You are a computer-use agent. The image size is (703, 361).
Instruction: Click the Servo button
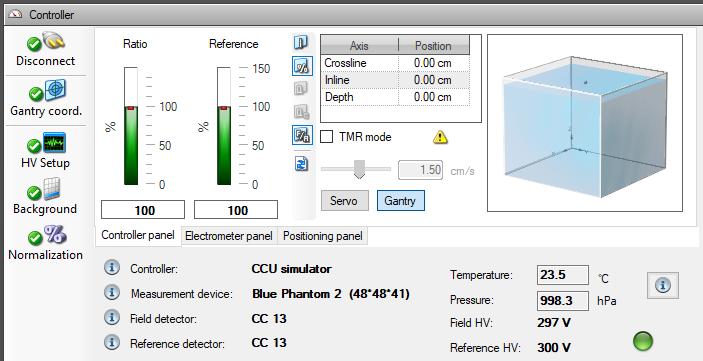coord(345,200)
